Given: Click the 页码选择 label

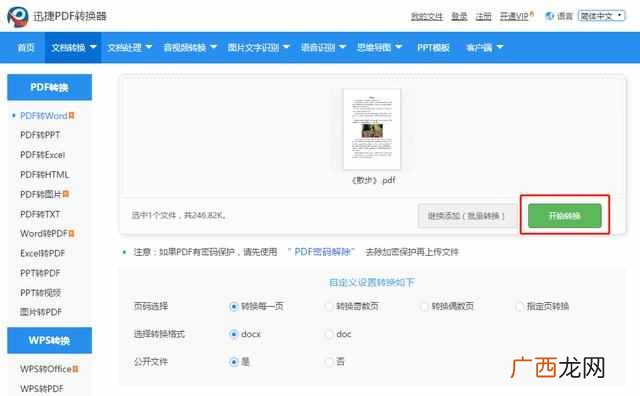Looking at the screenshot, I should [151, 306].
